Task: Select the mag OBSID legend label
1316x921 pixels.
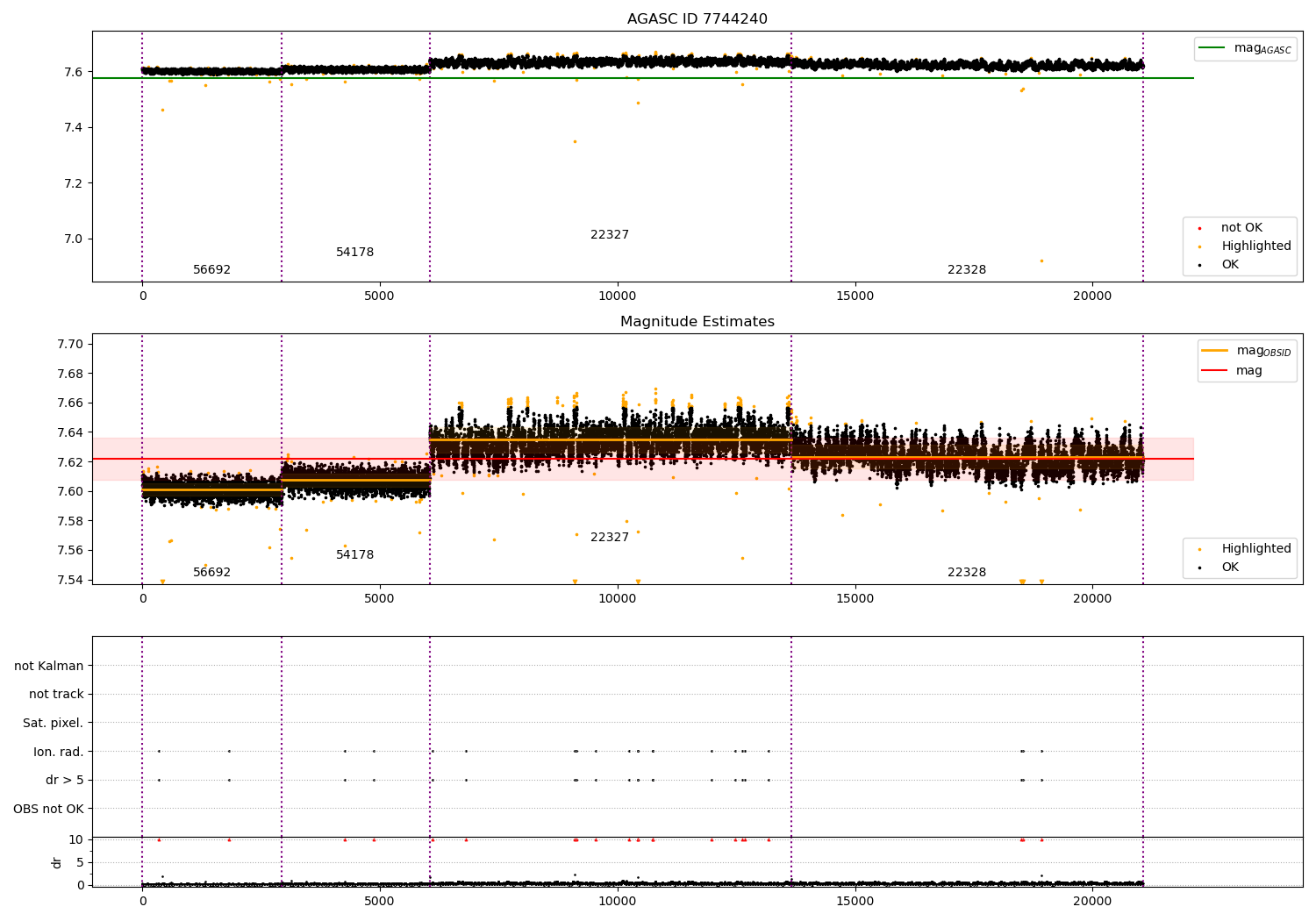Action: click(x=1263, y=351)
